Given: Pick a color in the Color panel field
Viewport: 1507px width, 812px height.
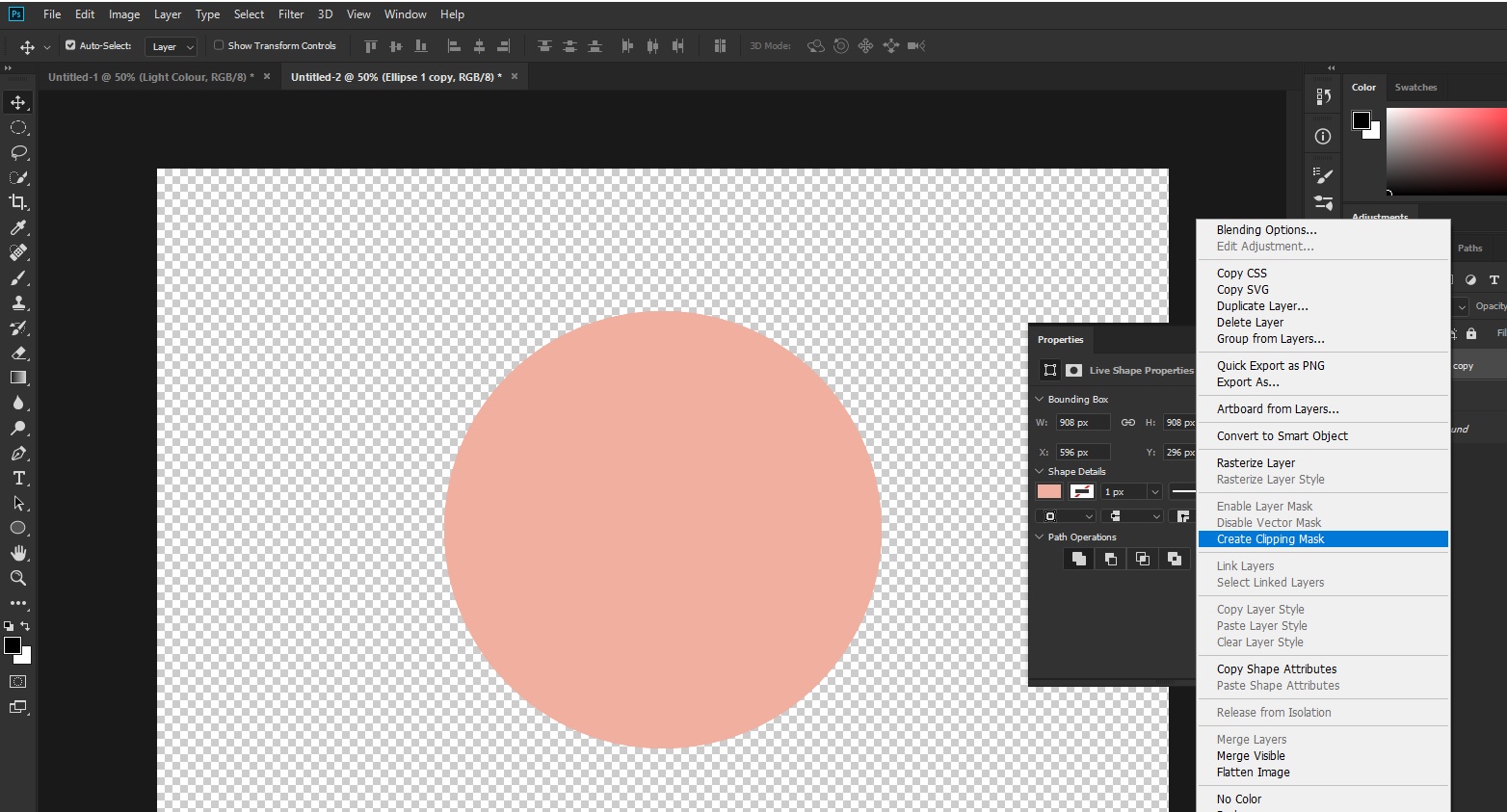Looking at the screenshot, I should [1445, 151].
